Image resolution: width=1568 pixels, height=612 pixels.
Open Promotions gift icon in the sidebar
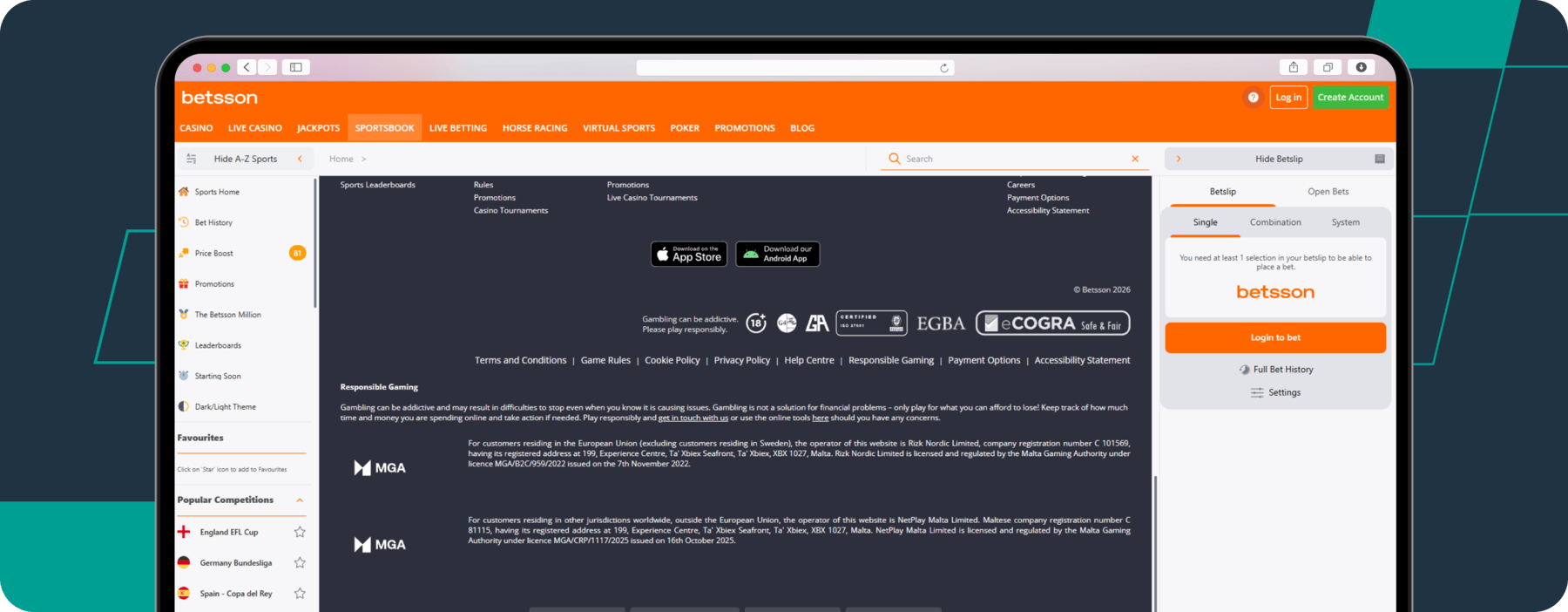click(184, 283)
